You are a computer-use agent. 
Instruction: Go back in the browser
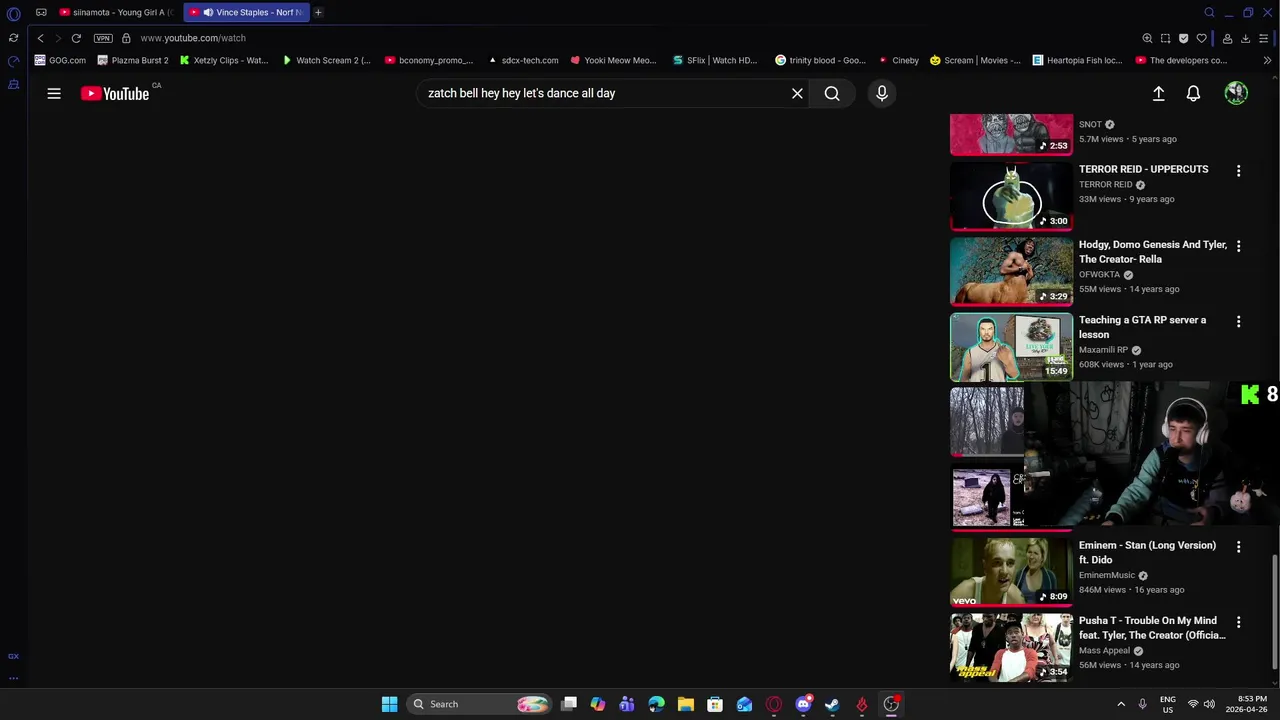[40, 38]
